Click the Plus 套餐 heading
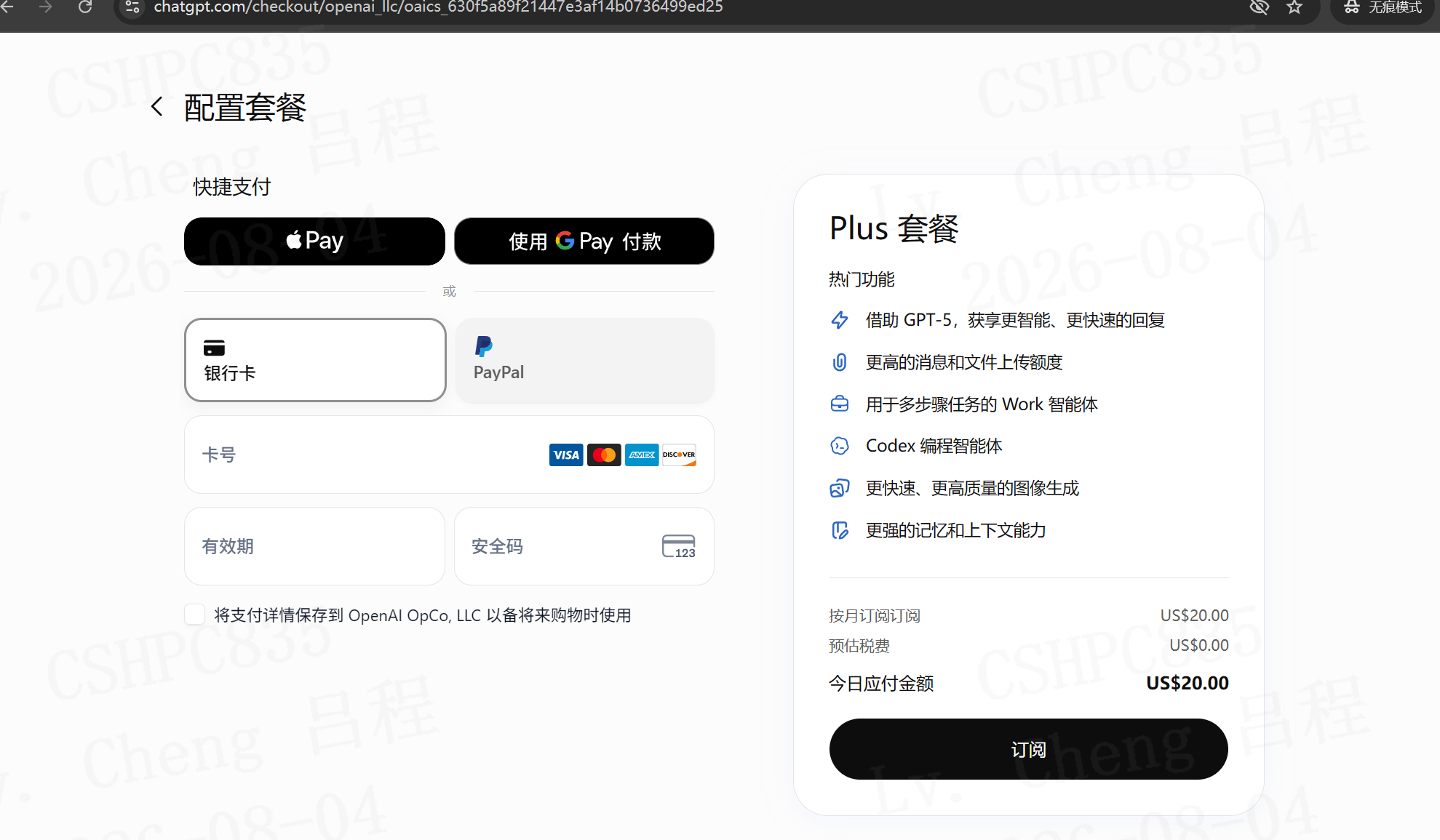This screenshot has width=1440, height=840. pos(894,228)
